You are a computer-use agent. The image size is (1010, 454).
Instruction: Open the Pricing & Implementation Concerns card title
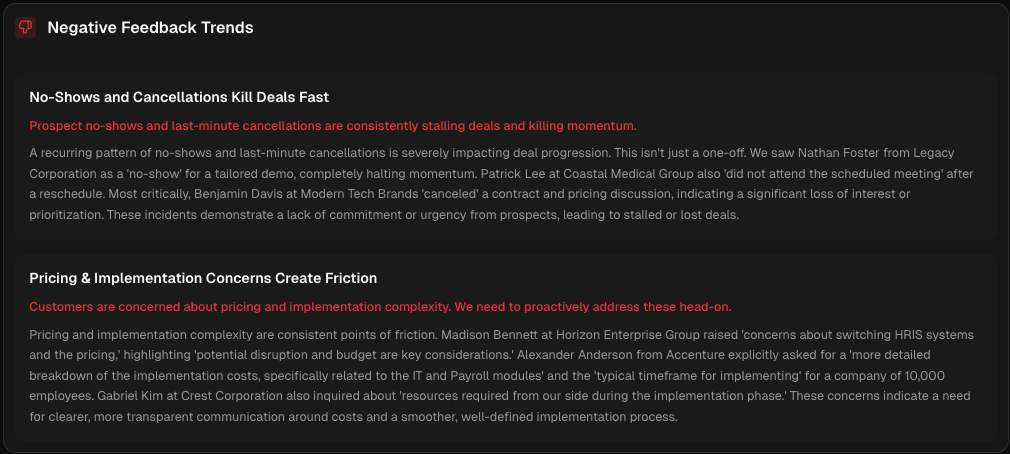203,278
